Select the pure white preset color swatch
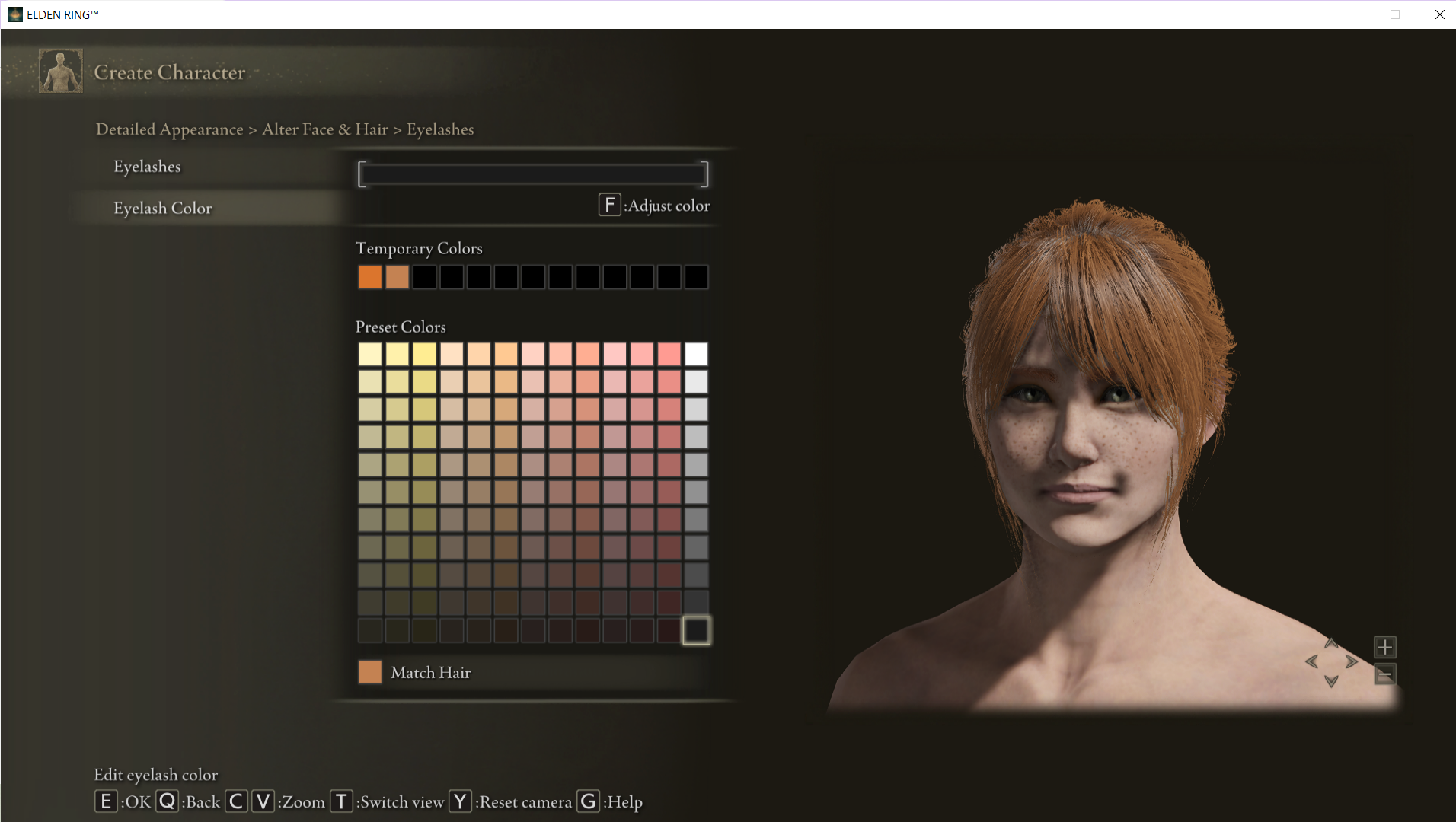The width and height of the screenshot is (1456, 822). pyautogui.click(x=696, y=354)
